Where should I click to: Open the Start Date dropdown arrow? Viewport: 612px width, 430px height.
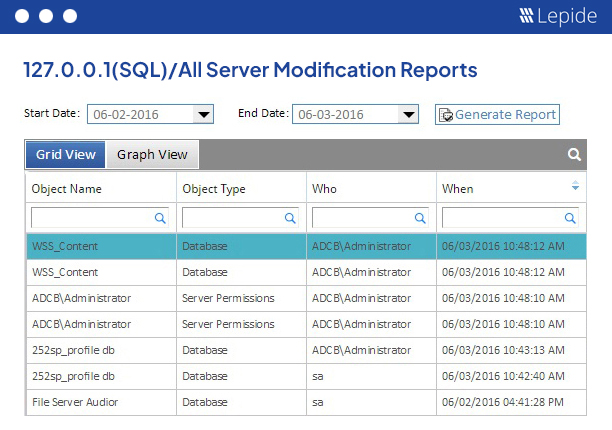(x=203, y=114)
